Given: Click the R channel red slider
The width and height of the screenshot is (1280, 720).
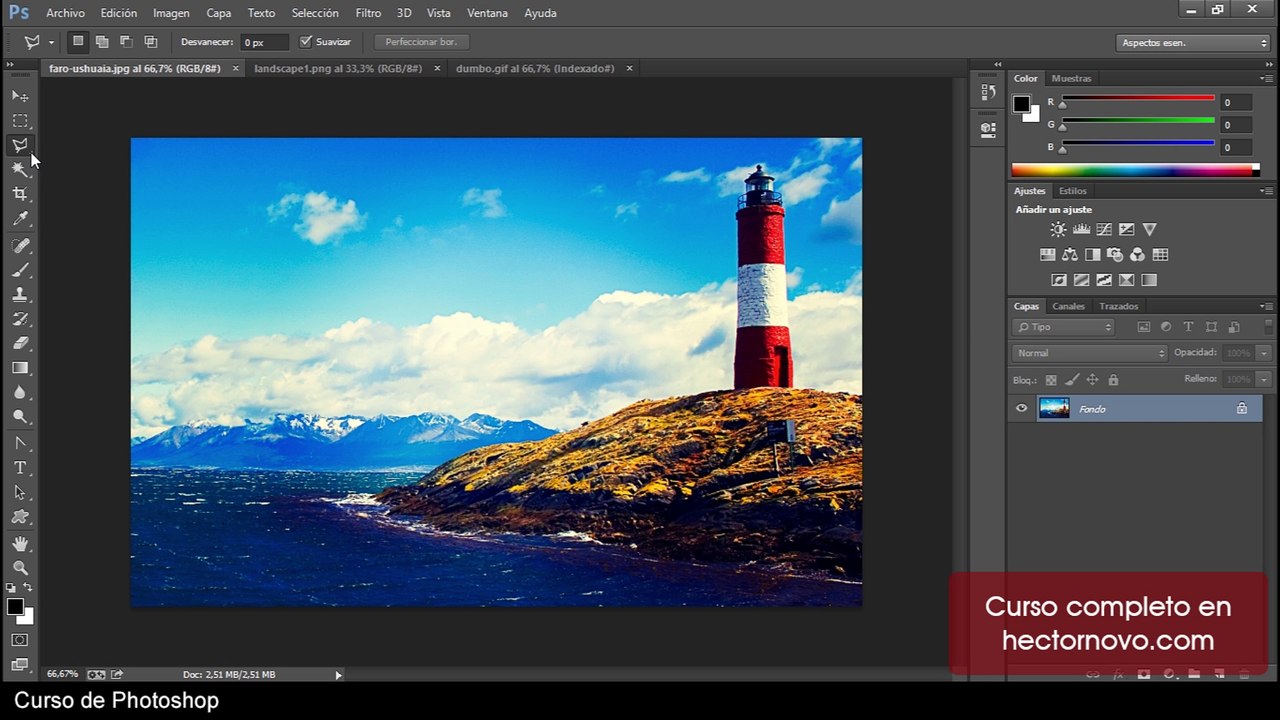Looking at the screenshot, I should tap(1138, 98).
